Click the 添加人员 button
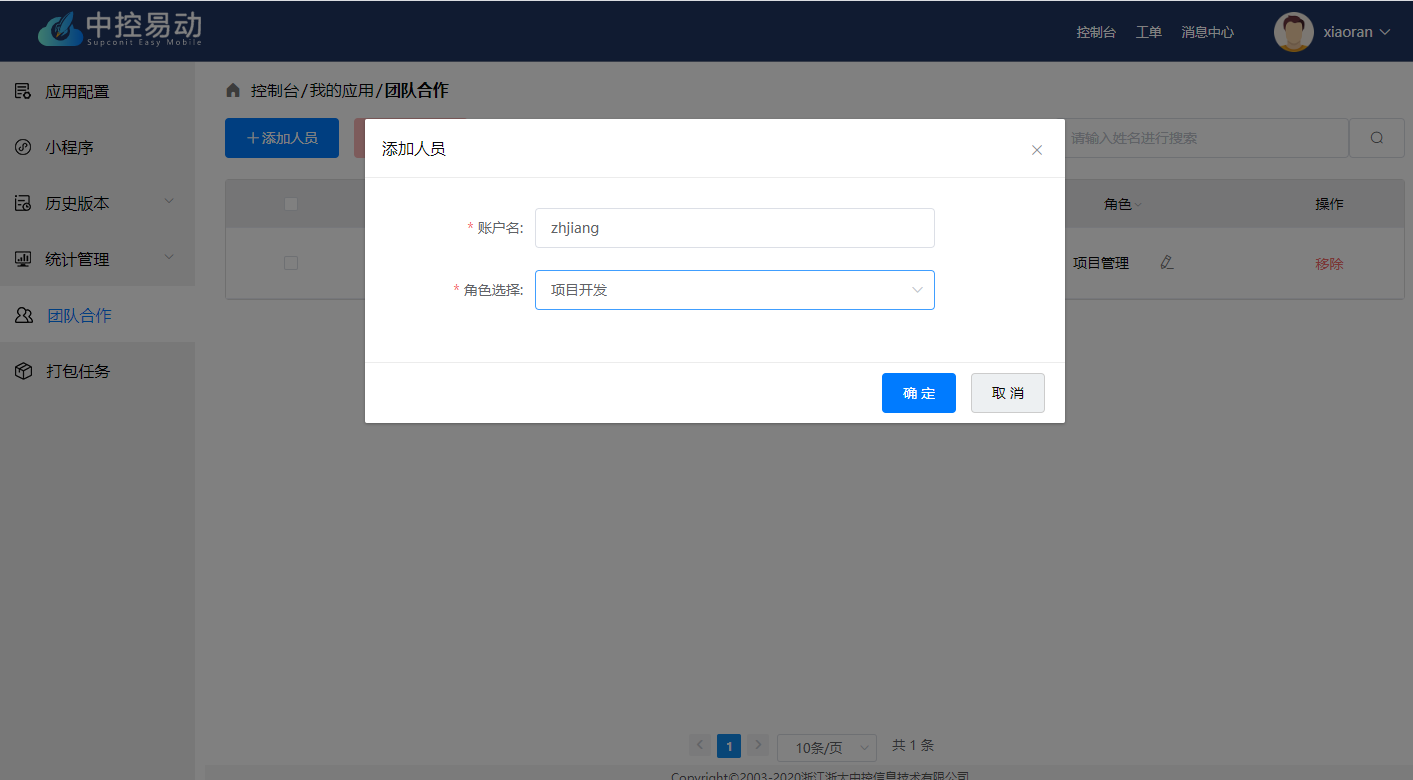Screen dimensions: 1413x780 point(282,138)
